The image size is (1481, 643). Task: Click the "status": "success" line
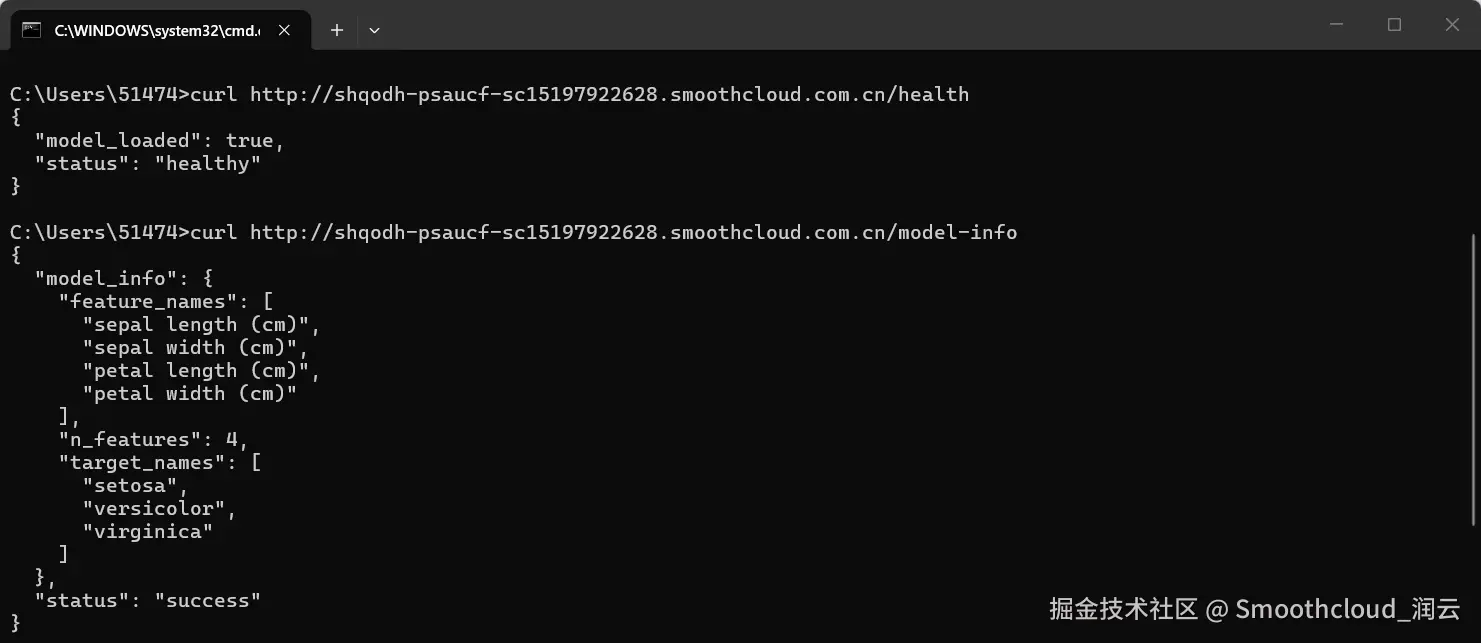click(x=148, y=601)
